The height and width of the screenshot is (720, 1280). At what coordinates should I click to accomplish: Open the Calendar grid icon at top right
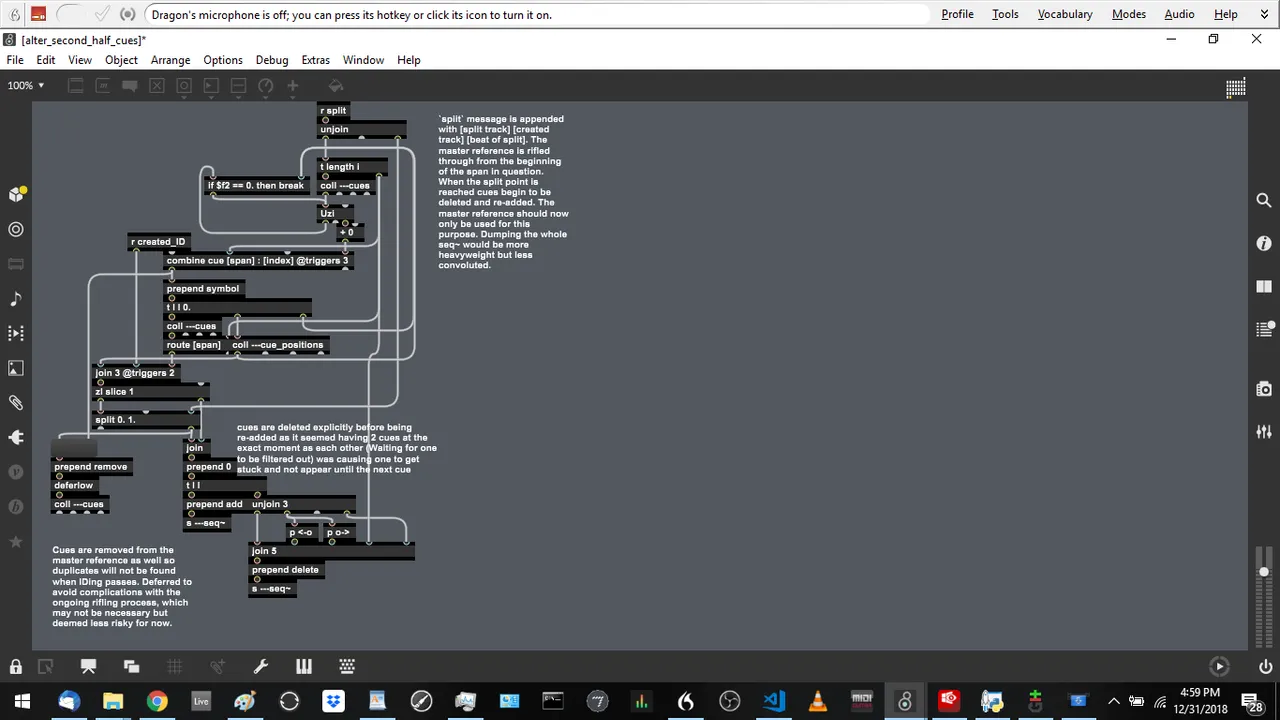[x=1236, y=87]
